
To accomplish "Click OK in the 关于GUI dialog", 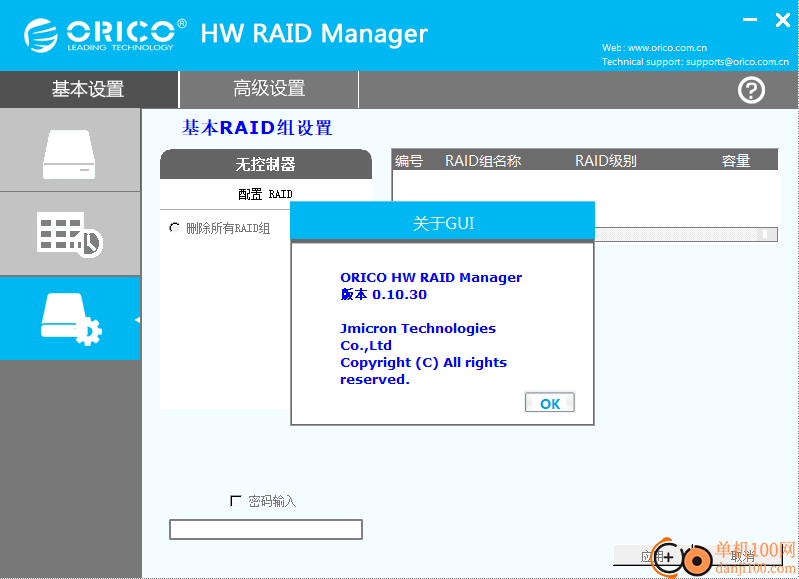I will [550, 403].
